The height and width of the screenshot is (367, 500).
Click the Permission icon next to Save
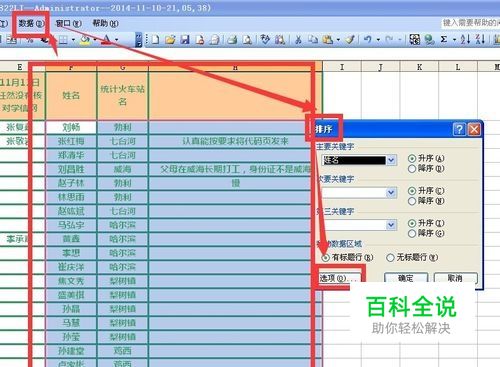click(200, 40)
